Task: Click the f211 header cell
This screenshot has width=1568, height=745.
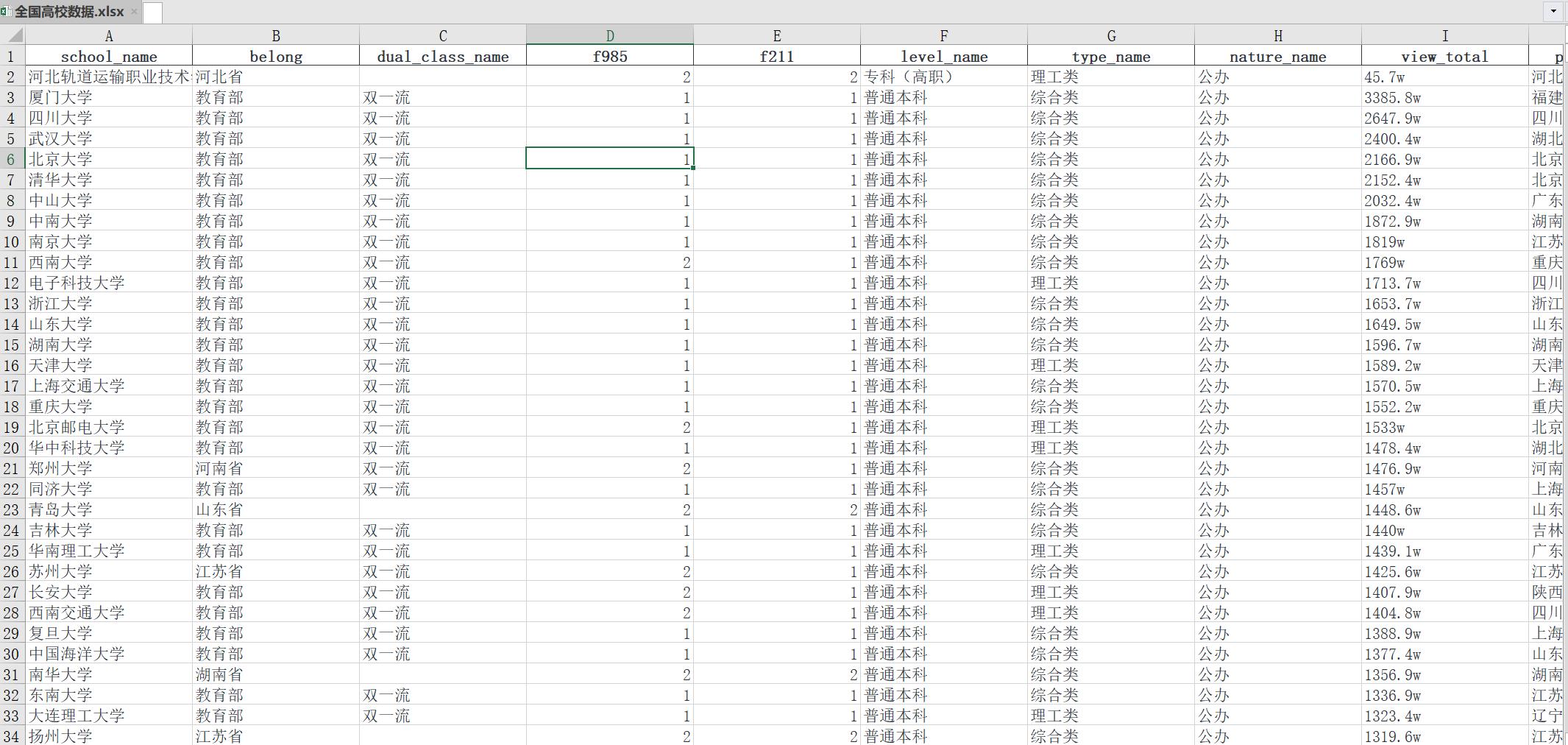Action: [777, 56]
